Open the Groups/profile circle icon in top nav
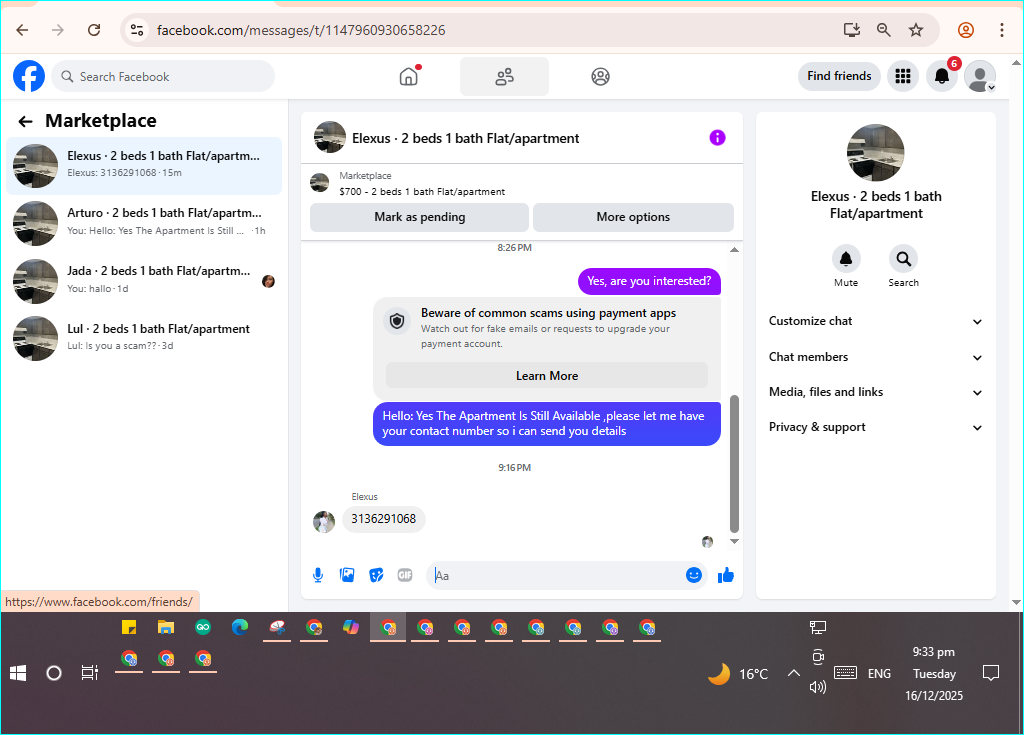Viewport: 1024px width, 735px height. tap(600, 76)
